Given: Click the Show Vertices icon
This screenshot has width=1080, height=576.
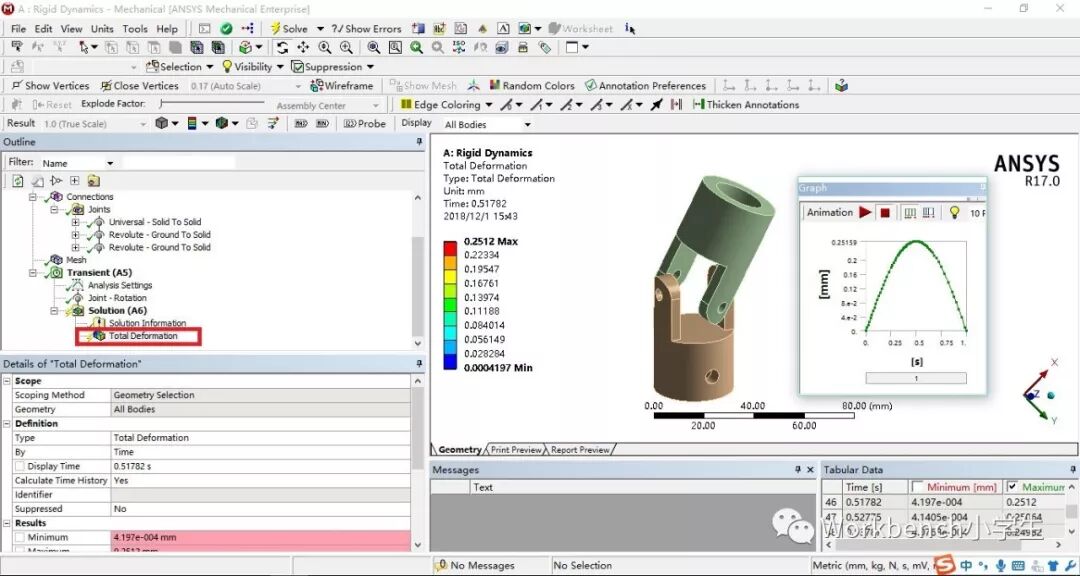Looking at the screenshot, I should 17,85.
